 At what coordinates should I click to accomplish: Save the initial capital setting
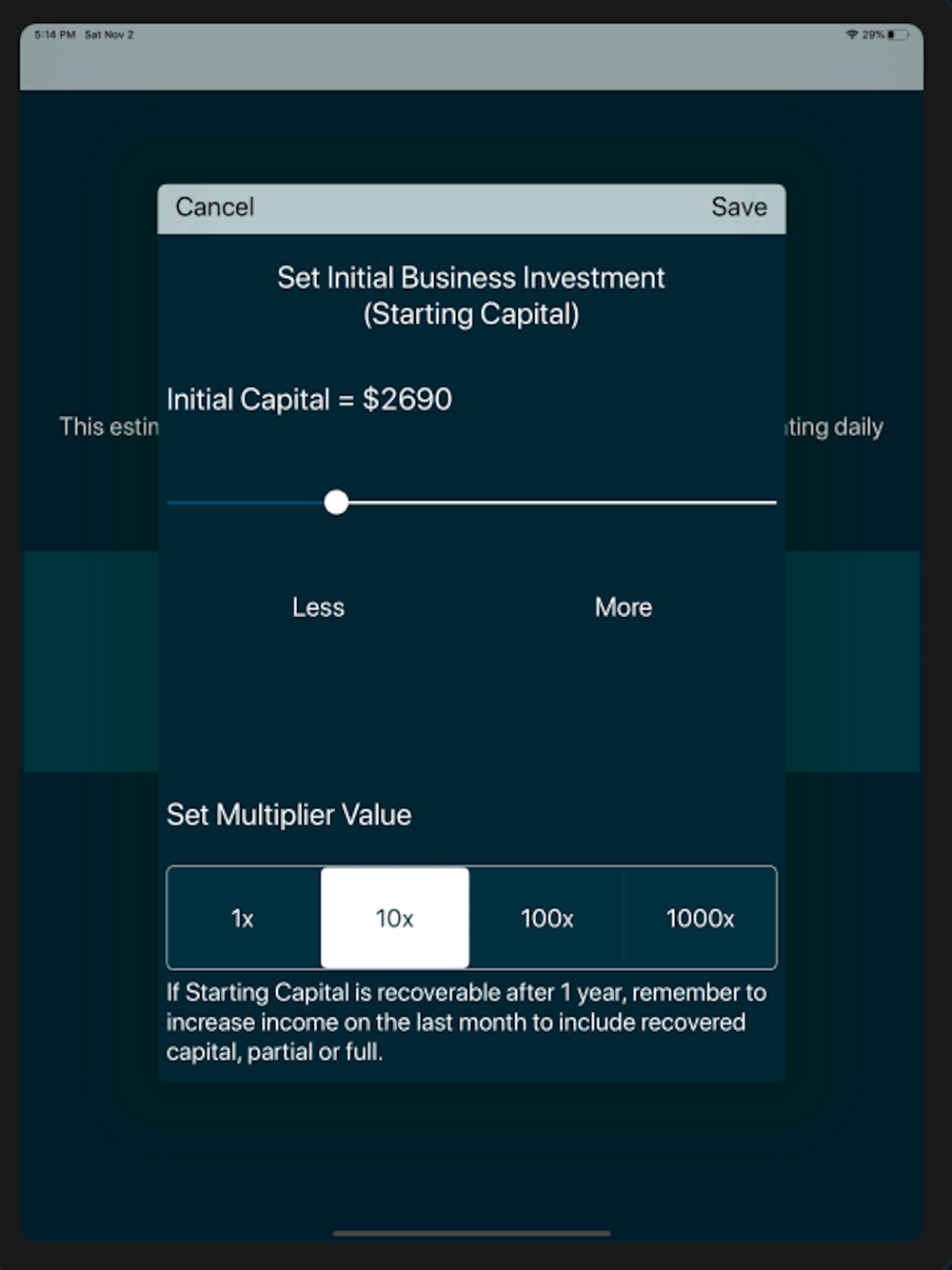pyautogui.click(x=739, y=208)
